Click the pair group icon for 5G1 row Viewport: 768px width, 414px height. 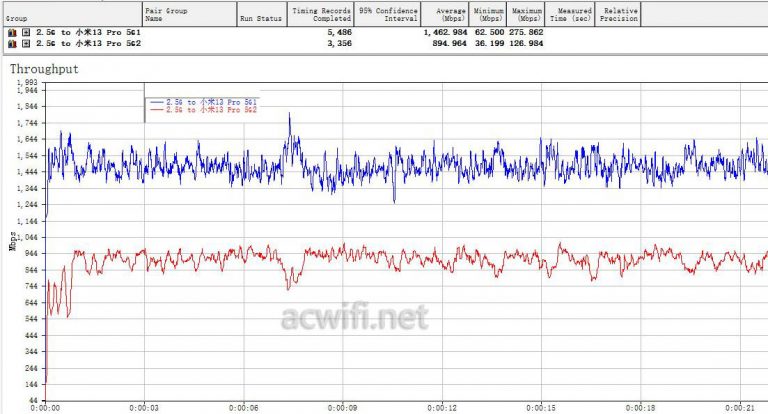point(12,33)
